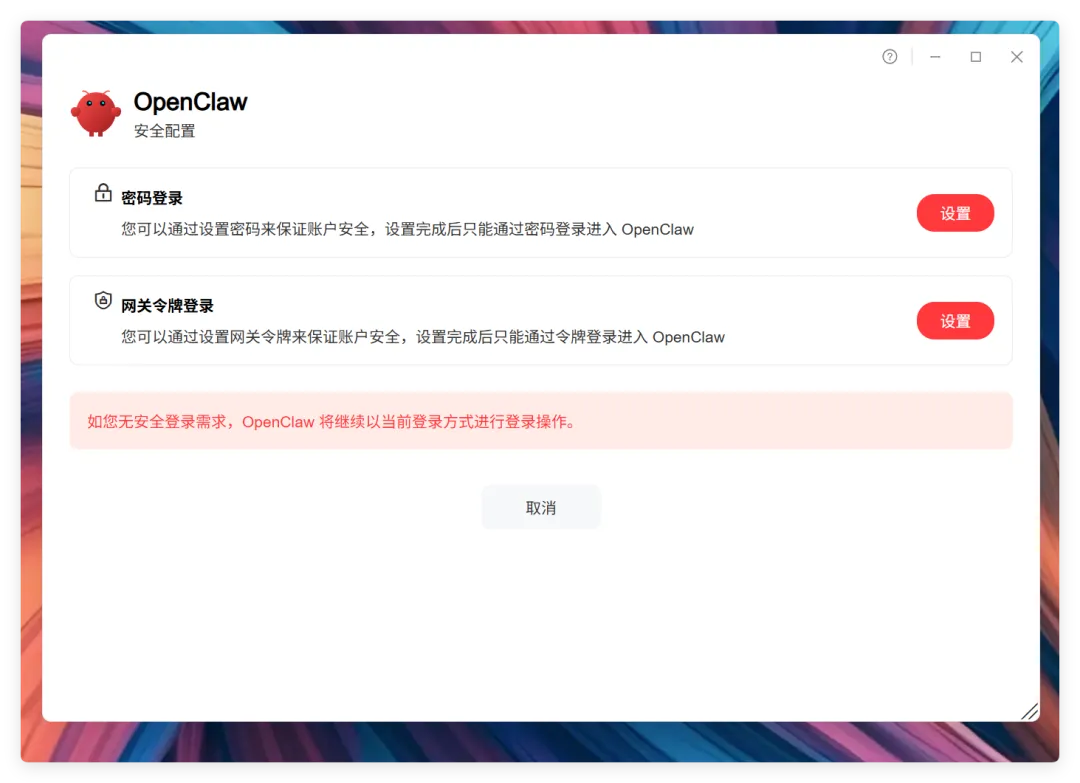Minimize the OpenClaw window
The height and width of the screenshot is (783, 1080).
pos(935,56)
